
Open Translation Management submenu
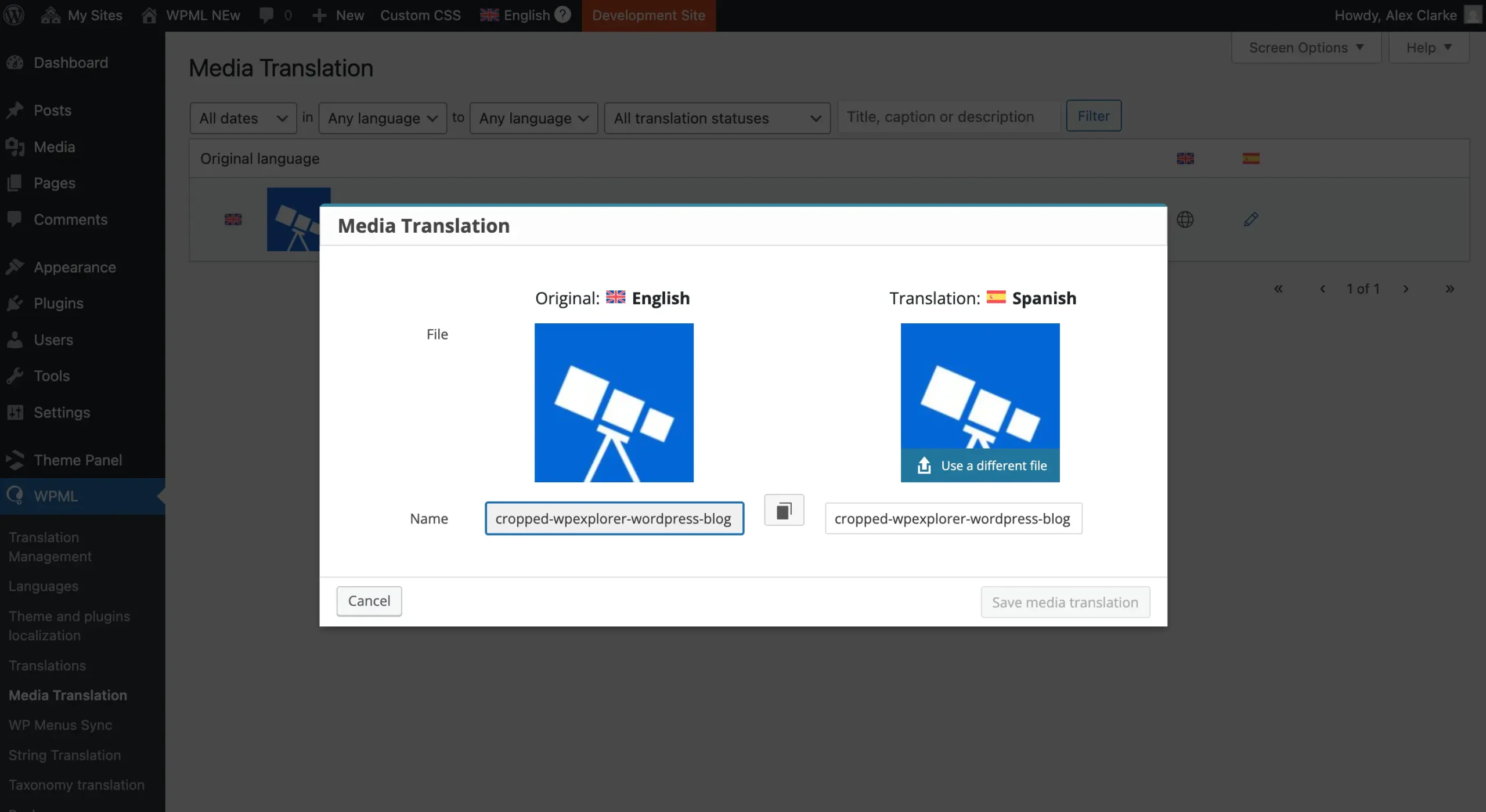(x=50, y=547)
